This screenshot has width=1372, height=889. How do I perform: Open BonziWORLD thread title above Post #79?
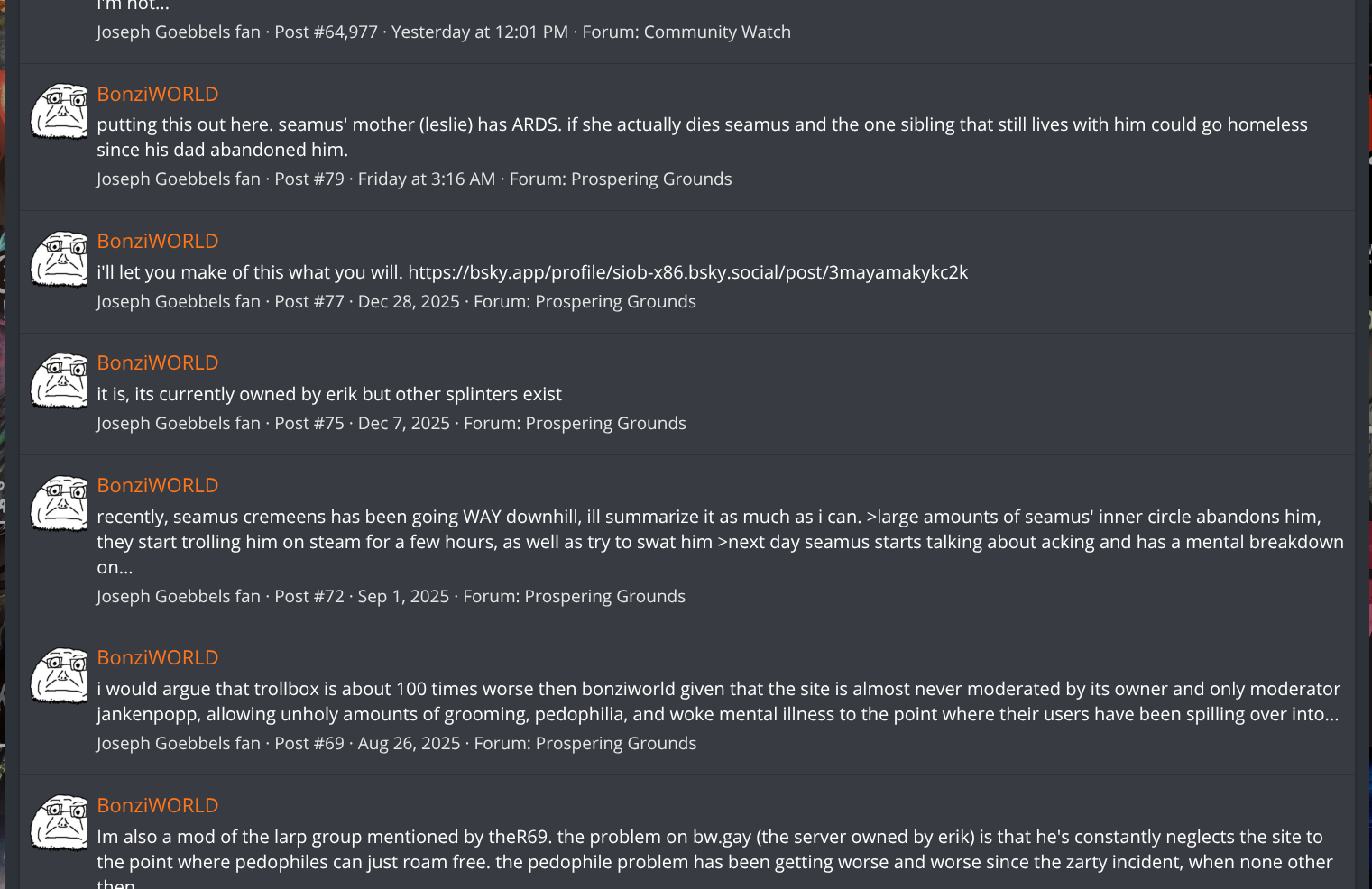[x=158, y=94]
